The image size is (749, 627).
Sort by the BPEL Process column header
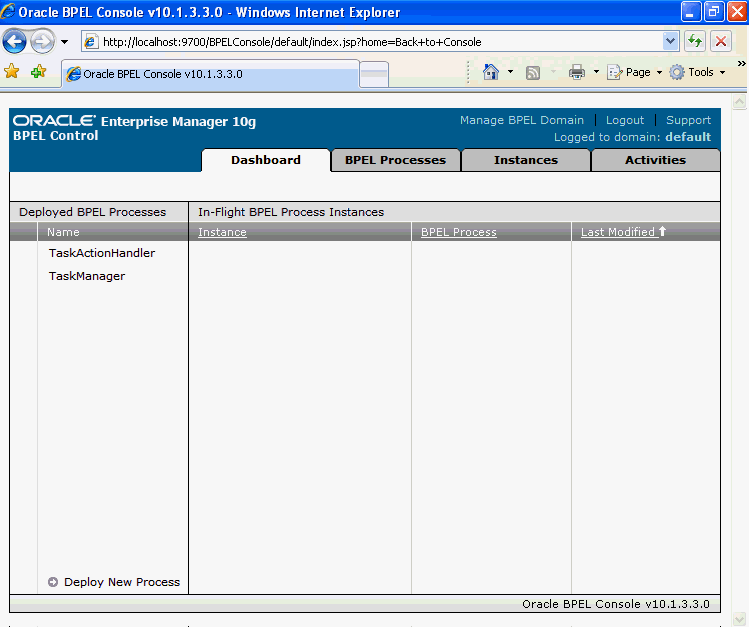point(459,232)
